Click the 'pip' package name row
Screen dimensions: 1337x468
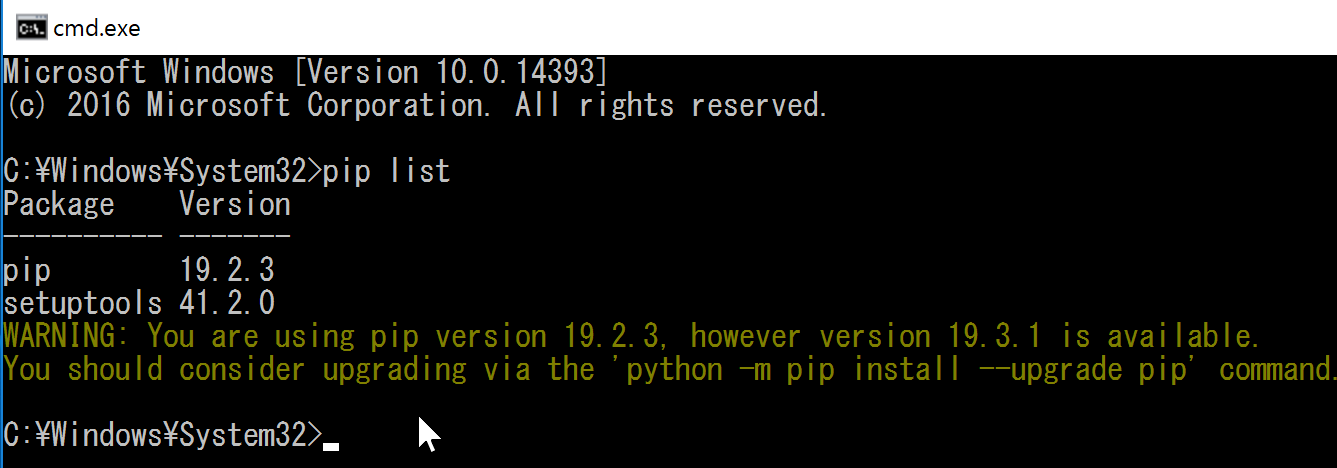pyautogui.click(x=27, y=271)
